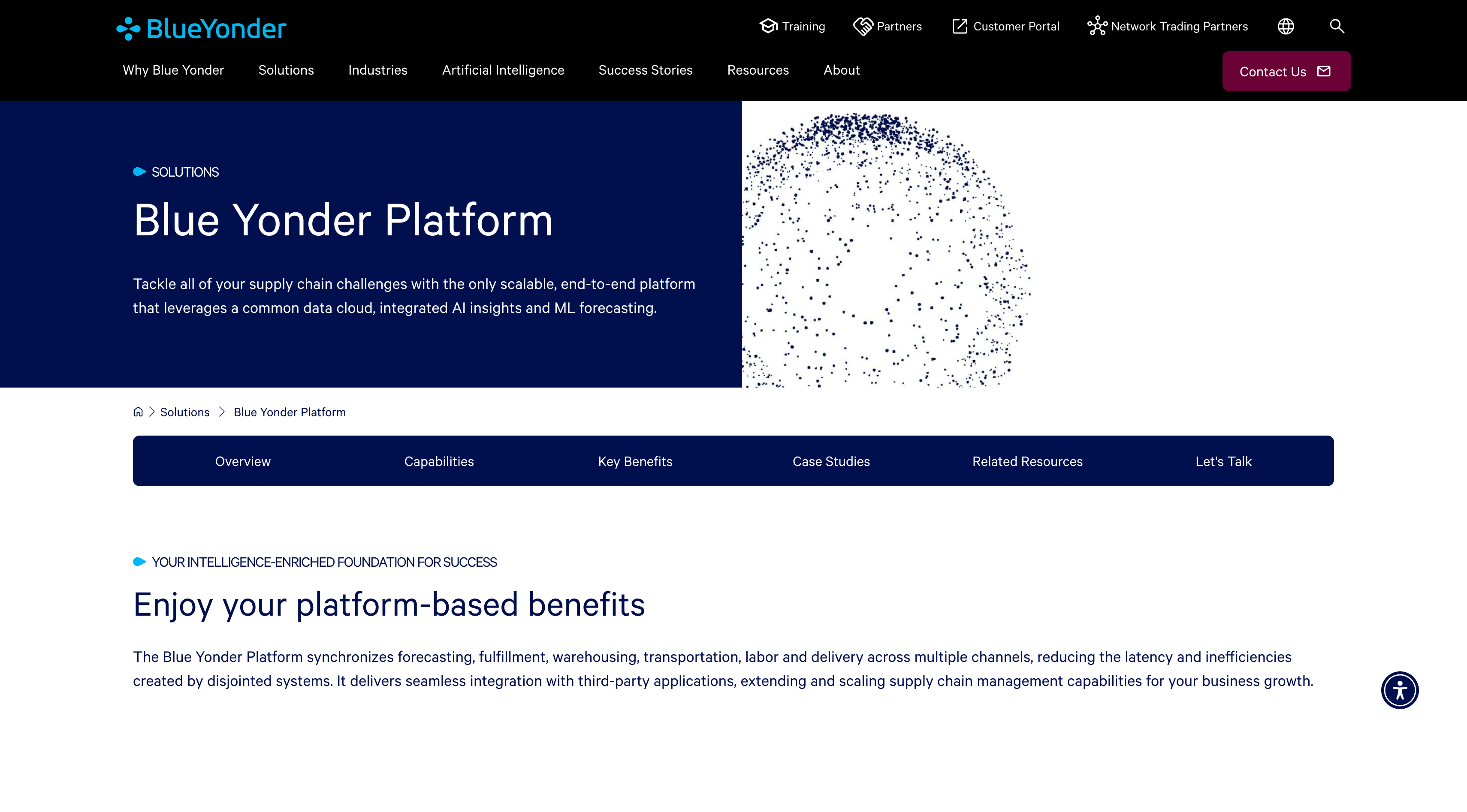Open the Artificial Intelligence menu

click(x=503, y=70)
